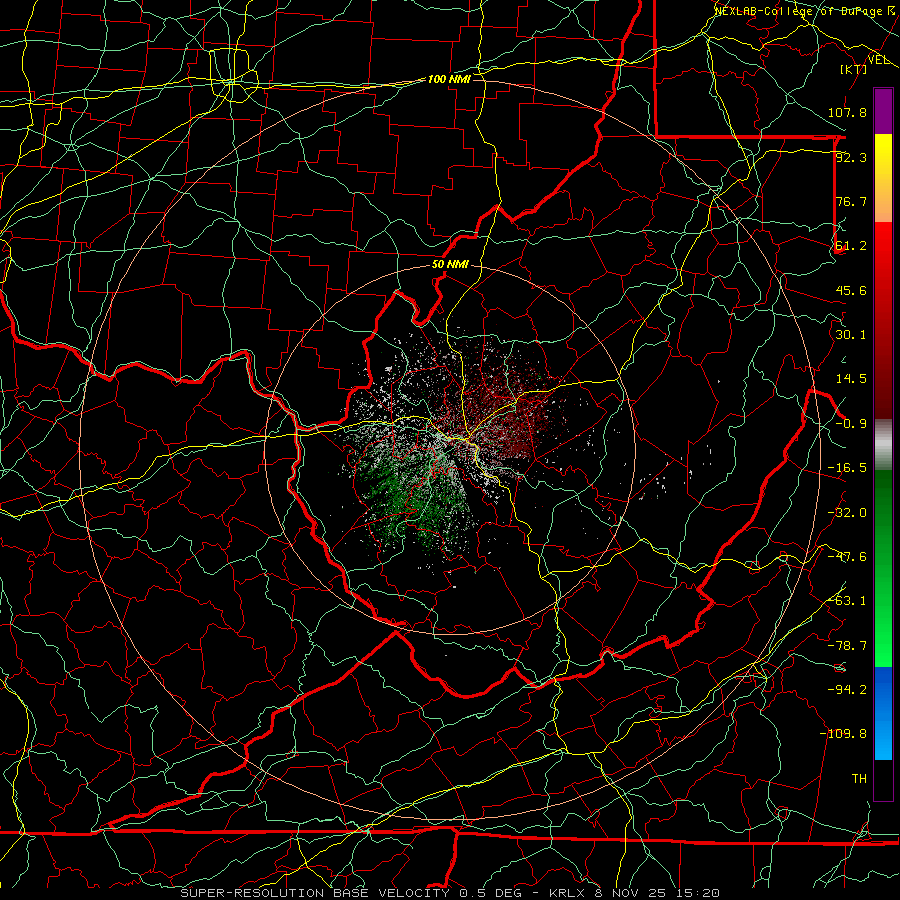Image resolution: width=900 pixels, height=900 pixels.
Task: Select the -94.2 legend value
Action: pyautogui.click(x=847, y=690)
